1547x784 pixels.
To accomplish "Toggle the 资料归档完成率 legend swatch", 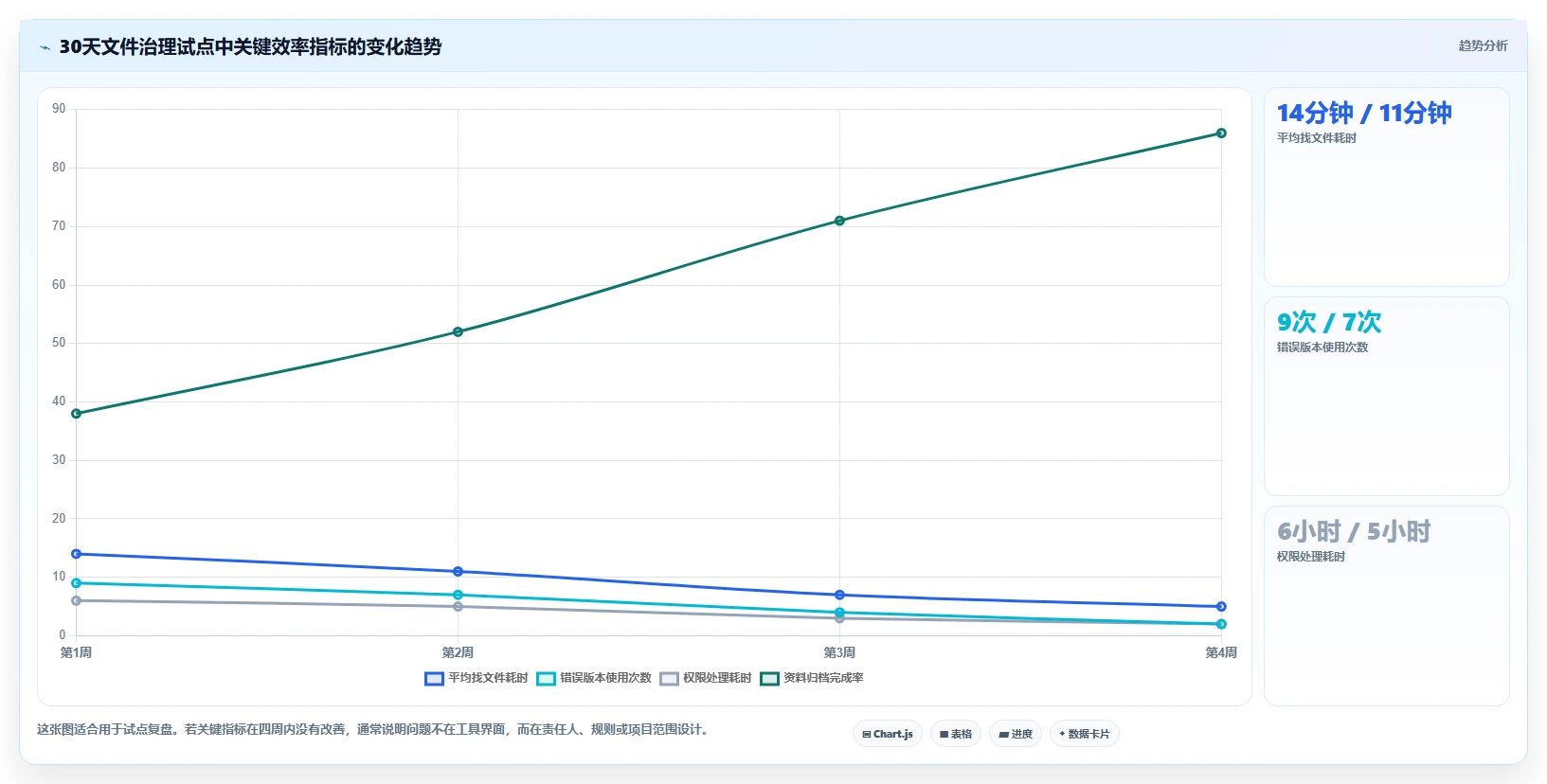I will click(769, 679).
